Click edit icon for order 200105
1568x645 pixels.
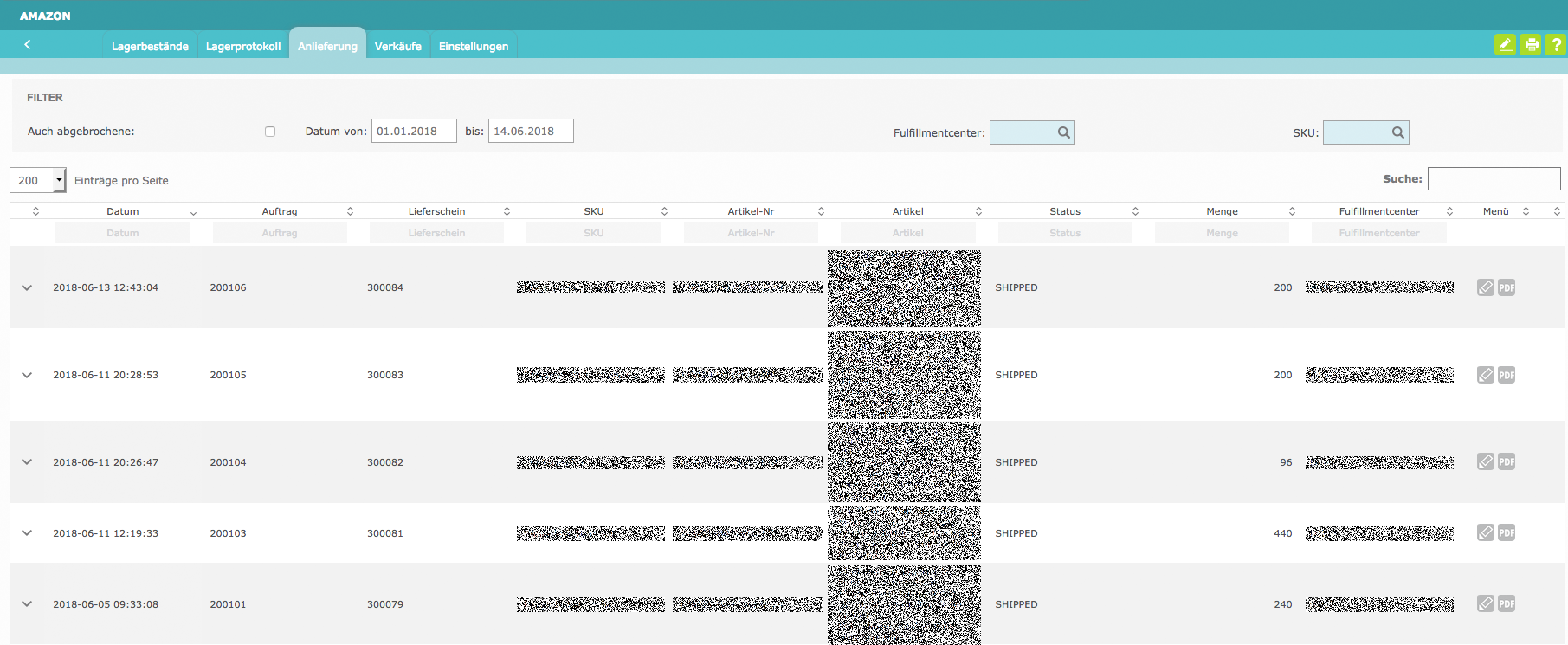(x=1486, y=375)
